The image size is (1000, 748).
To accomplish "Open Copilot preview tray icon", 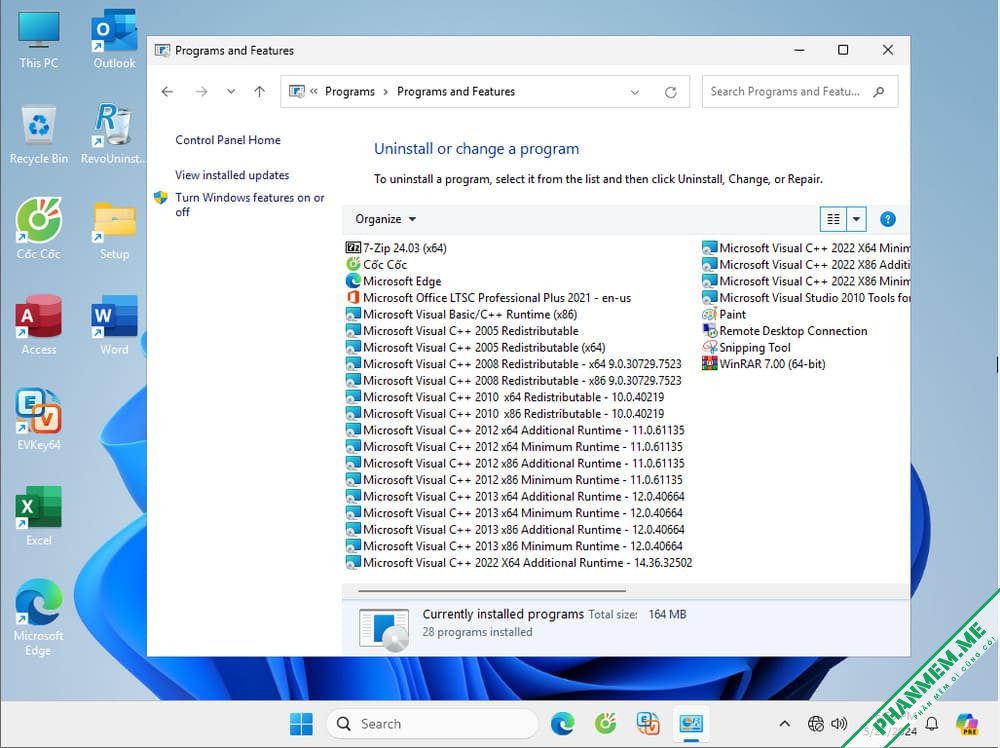I will pos(967,724).
